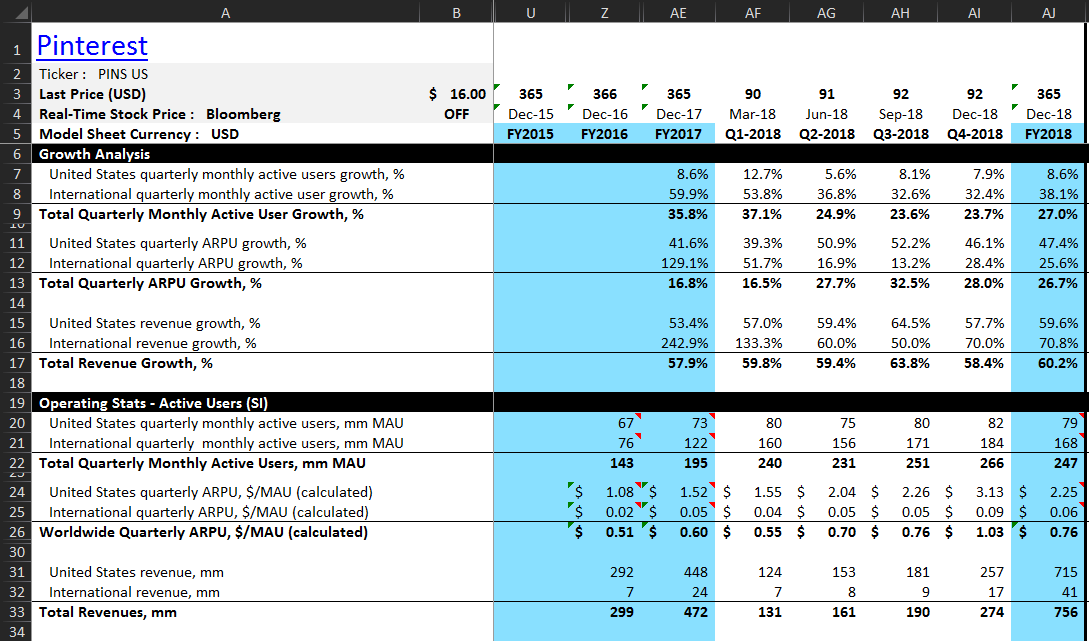Click the OFF real-time stock price cell
Viewport: 1089px width, 641px height.
(x=456, y=114)
